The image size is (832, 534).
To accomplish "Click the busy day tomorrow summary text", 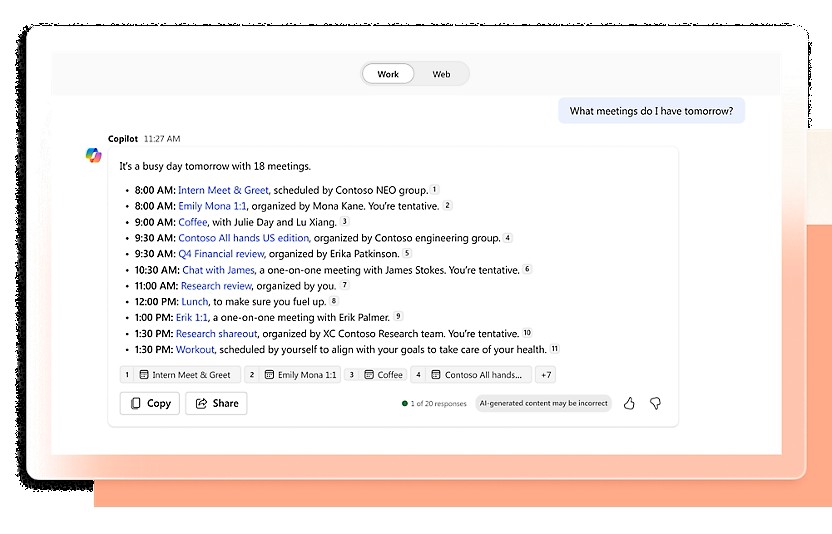I will 215,166.
